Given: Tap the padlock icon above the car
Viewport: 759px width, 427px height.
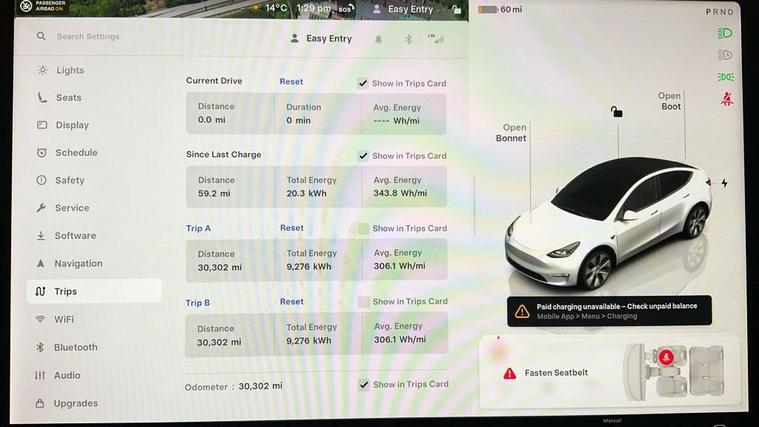Looking at the screenshot, I should tap(616, 112).
